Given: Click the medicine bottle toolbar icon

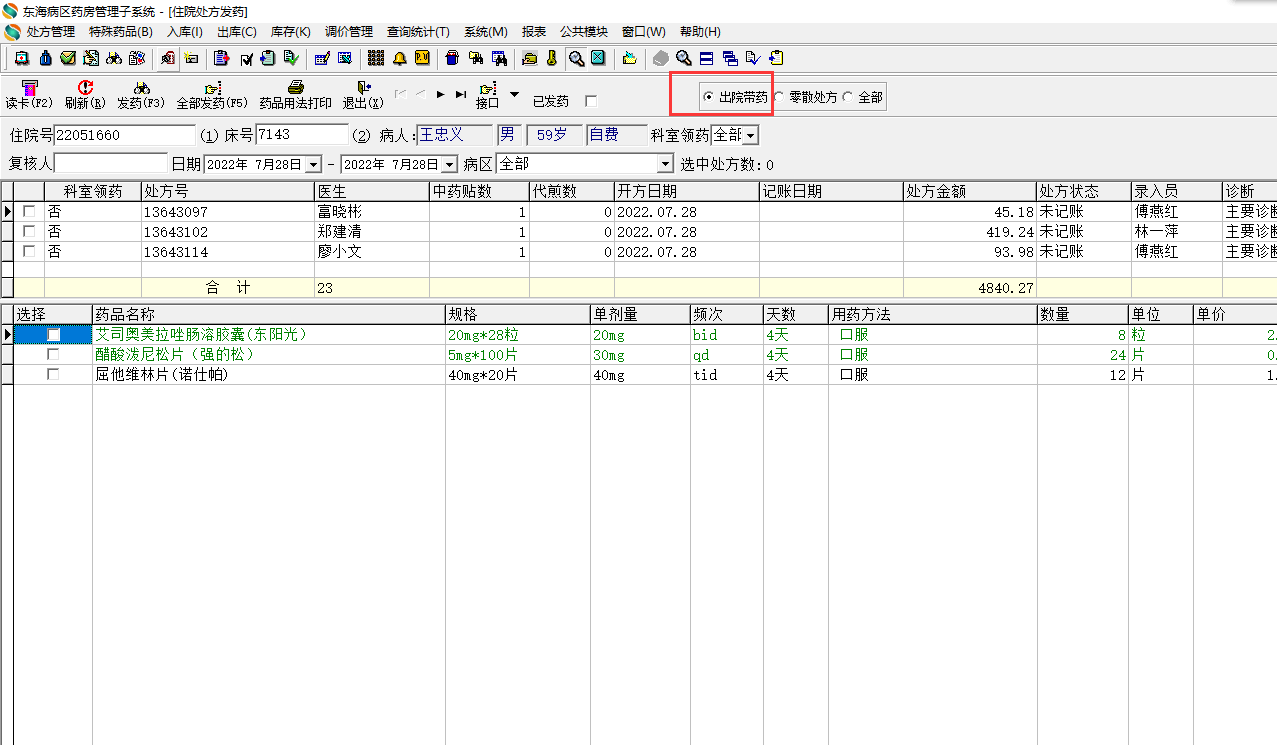Looking at the screenshot, I should (x=45, y=58).
